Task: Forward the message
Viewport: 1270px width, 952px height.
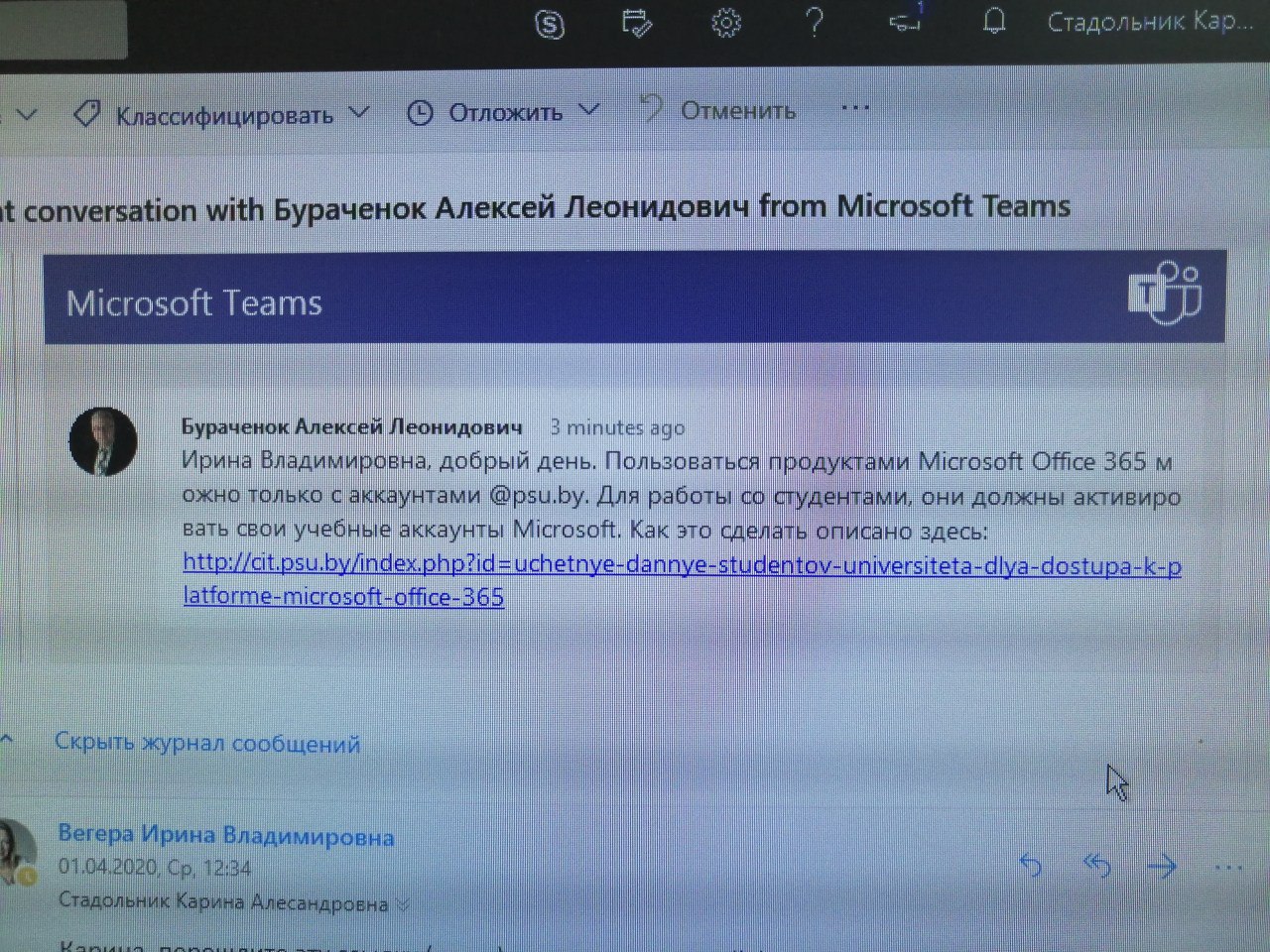Action: (1161, 867)
